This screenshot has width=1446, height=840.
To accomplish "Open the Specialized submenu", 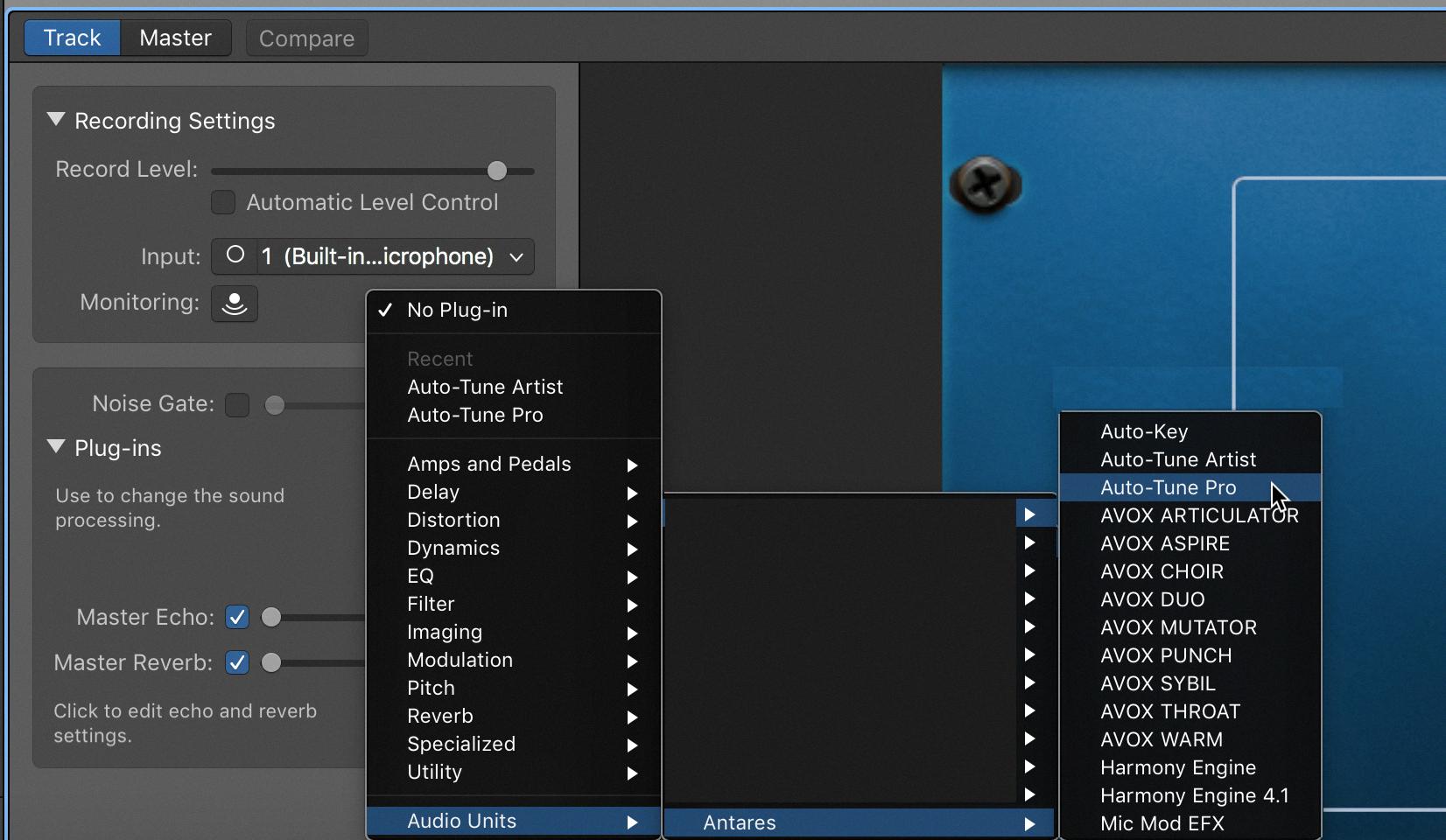I will pos(514,744).
